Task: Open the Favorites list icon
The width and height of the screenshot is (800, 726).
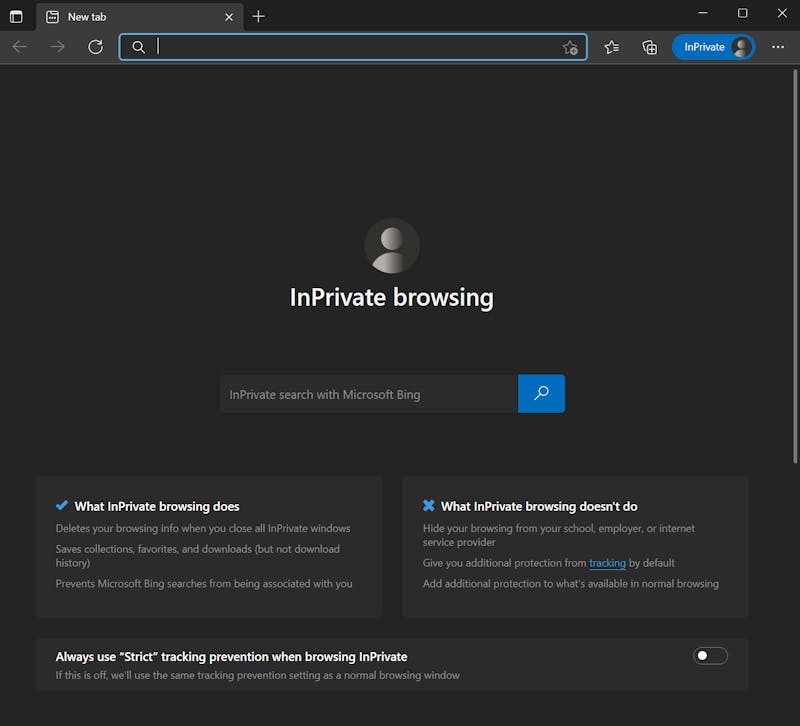Action: tap(612, 47)
